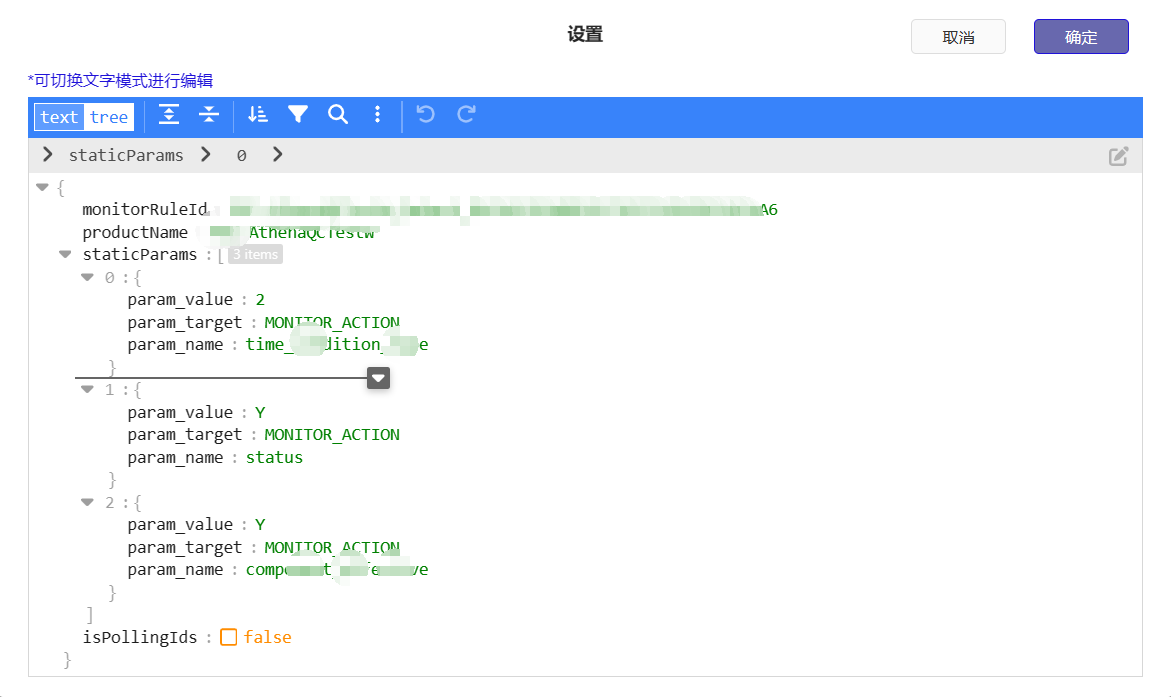Viewport: 1171px width, 697px height.
Task: Click the 确定 confirm button
Action: click(x=1081, y=37)
